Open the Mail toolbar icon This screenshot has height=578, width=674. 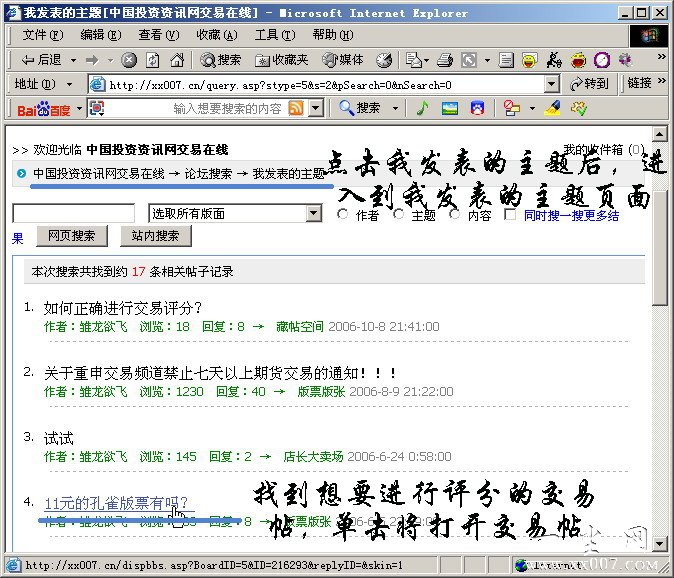tap(413, 60)
